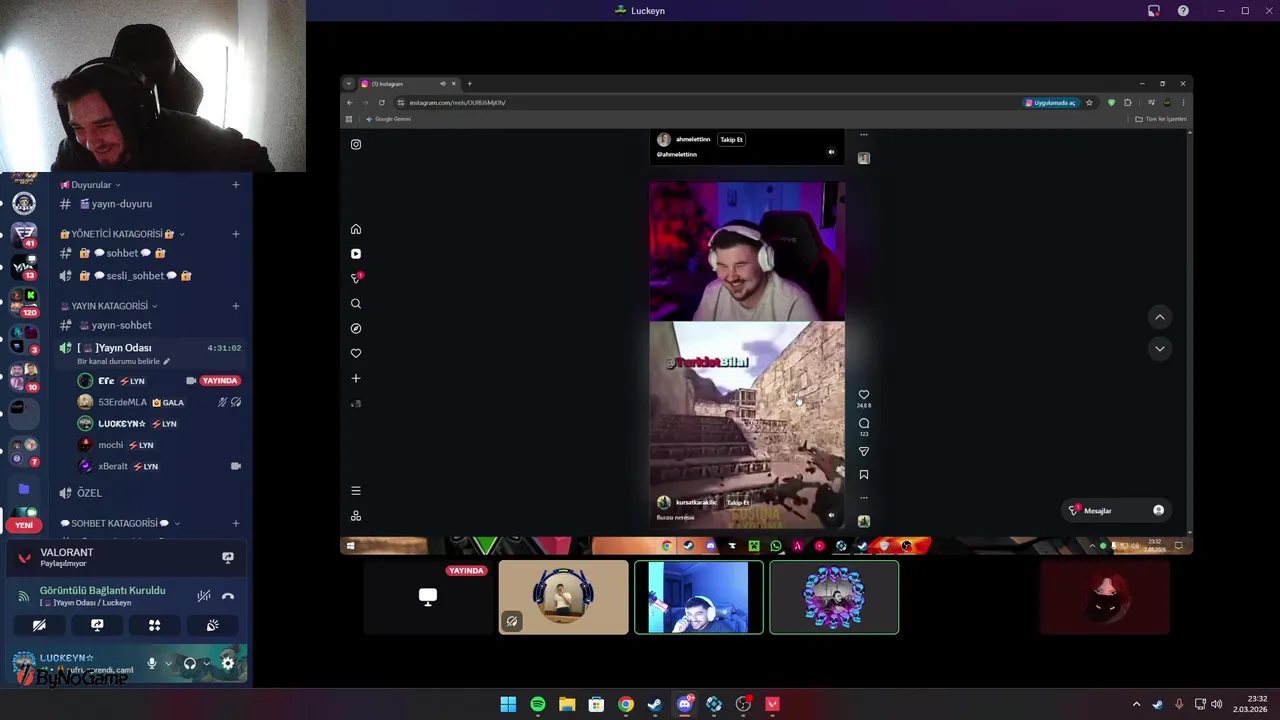1280x720 pixels.
Task: Click Takip Et next to ahmelettinn
Action: click(732, 140)
